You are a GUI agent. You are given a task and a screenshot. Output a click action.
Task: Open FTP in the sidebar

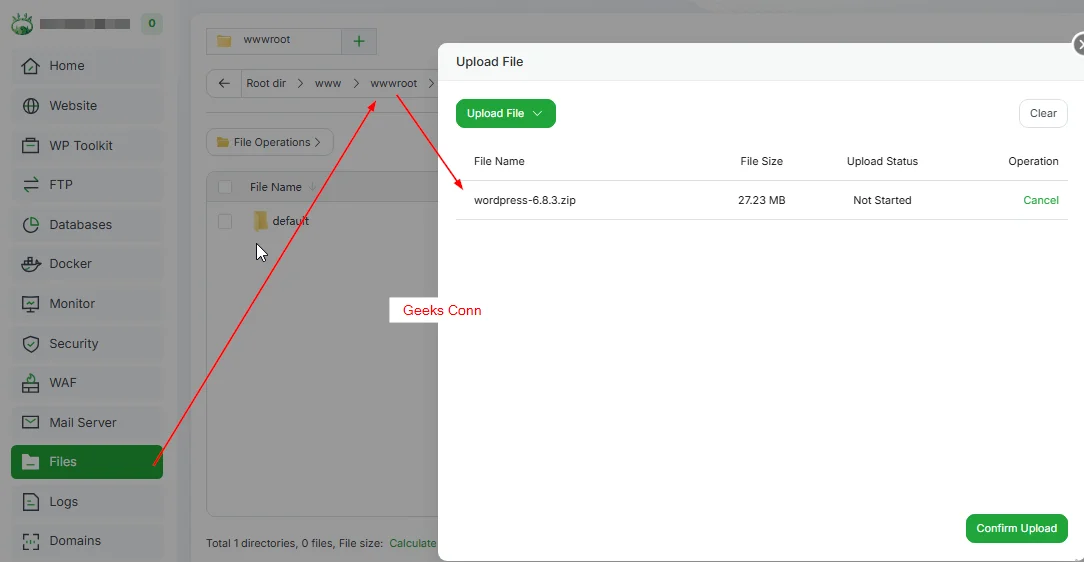87,185
